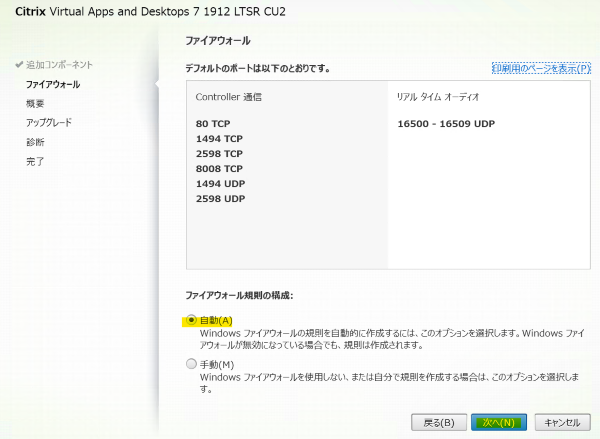600x439 pixels.
Task: Click the 8008 TCP port entry
Action: pos(219,168)
